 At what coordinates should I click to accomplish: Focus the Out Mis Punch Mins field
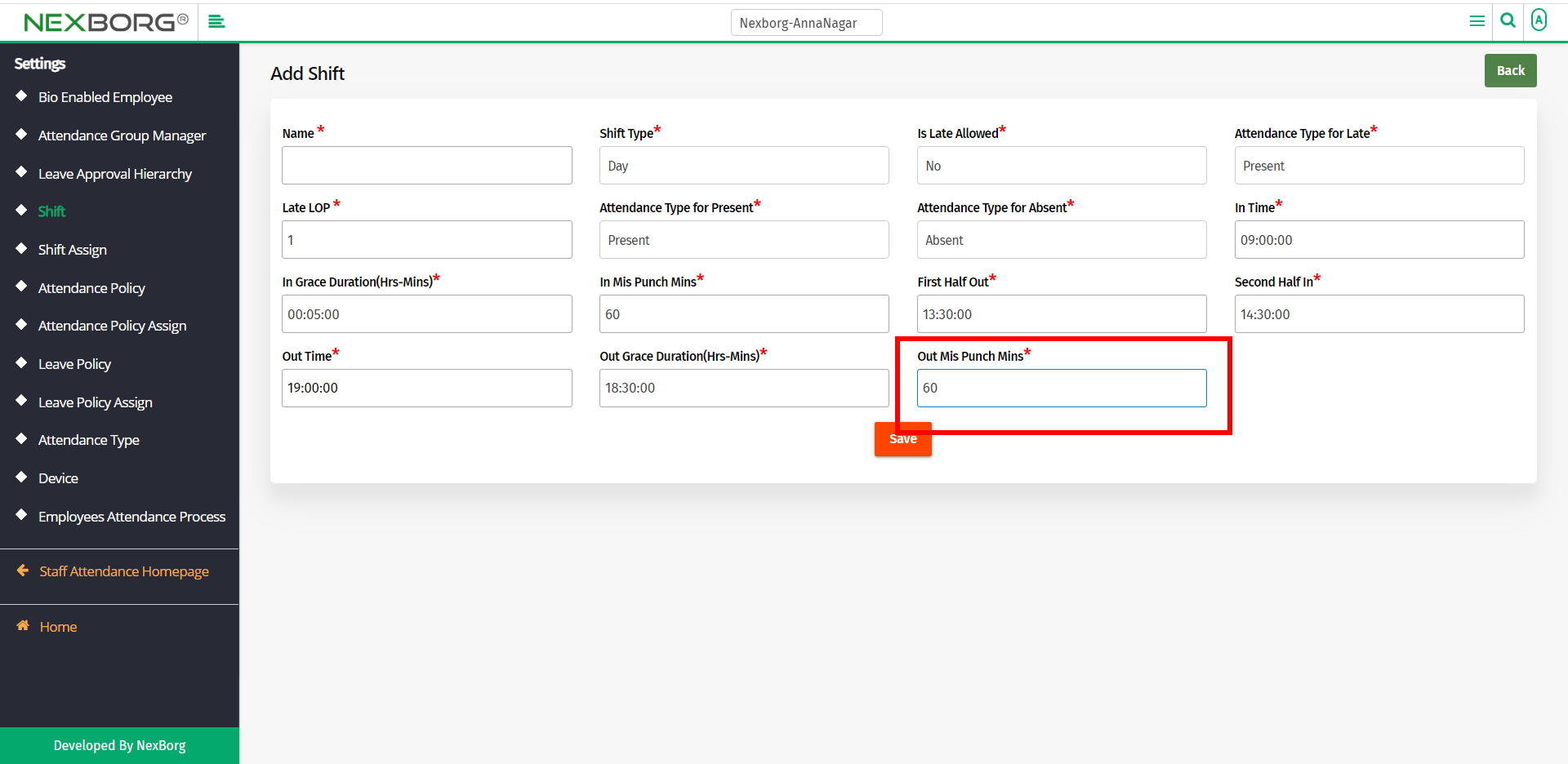1062,388
